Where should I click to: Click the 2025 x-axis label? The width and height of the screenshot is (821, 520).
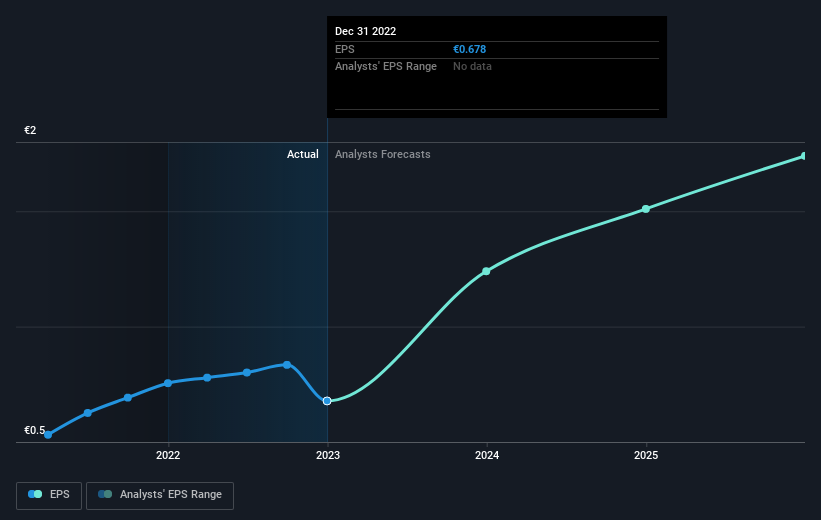[646, 455]
